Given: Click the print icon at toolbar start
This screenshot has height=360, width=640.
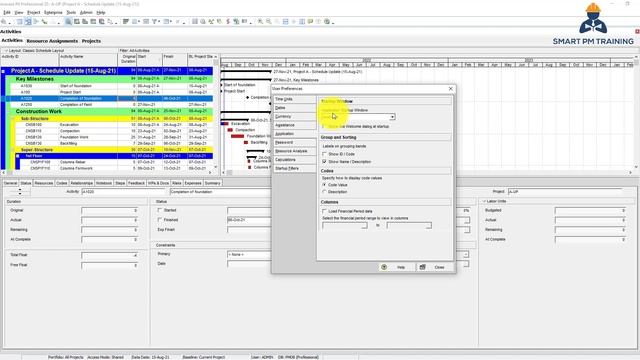Looking at the screenshot, I should click(x=4, y=22).
